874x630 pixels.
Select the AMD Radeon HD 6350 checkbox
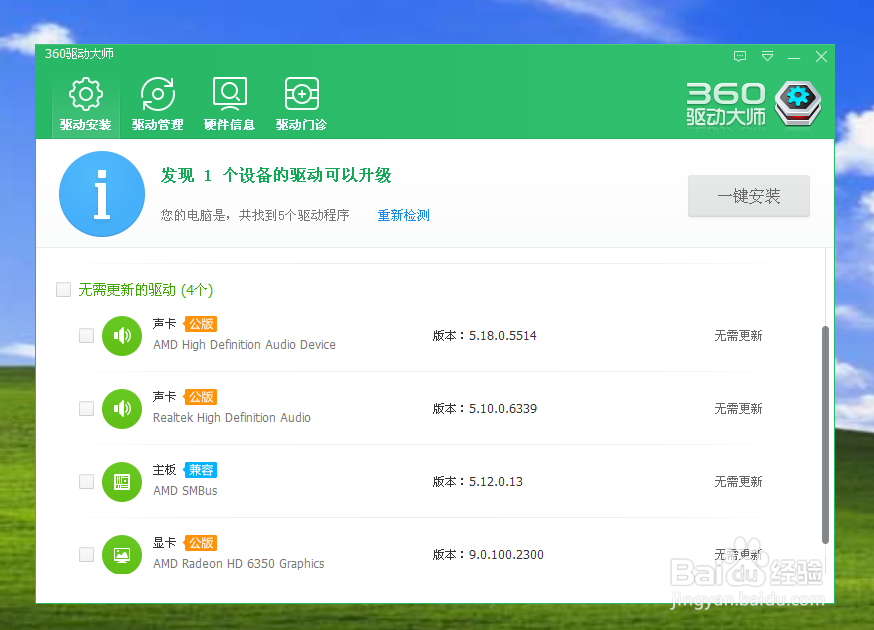point(86,555)
